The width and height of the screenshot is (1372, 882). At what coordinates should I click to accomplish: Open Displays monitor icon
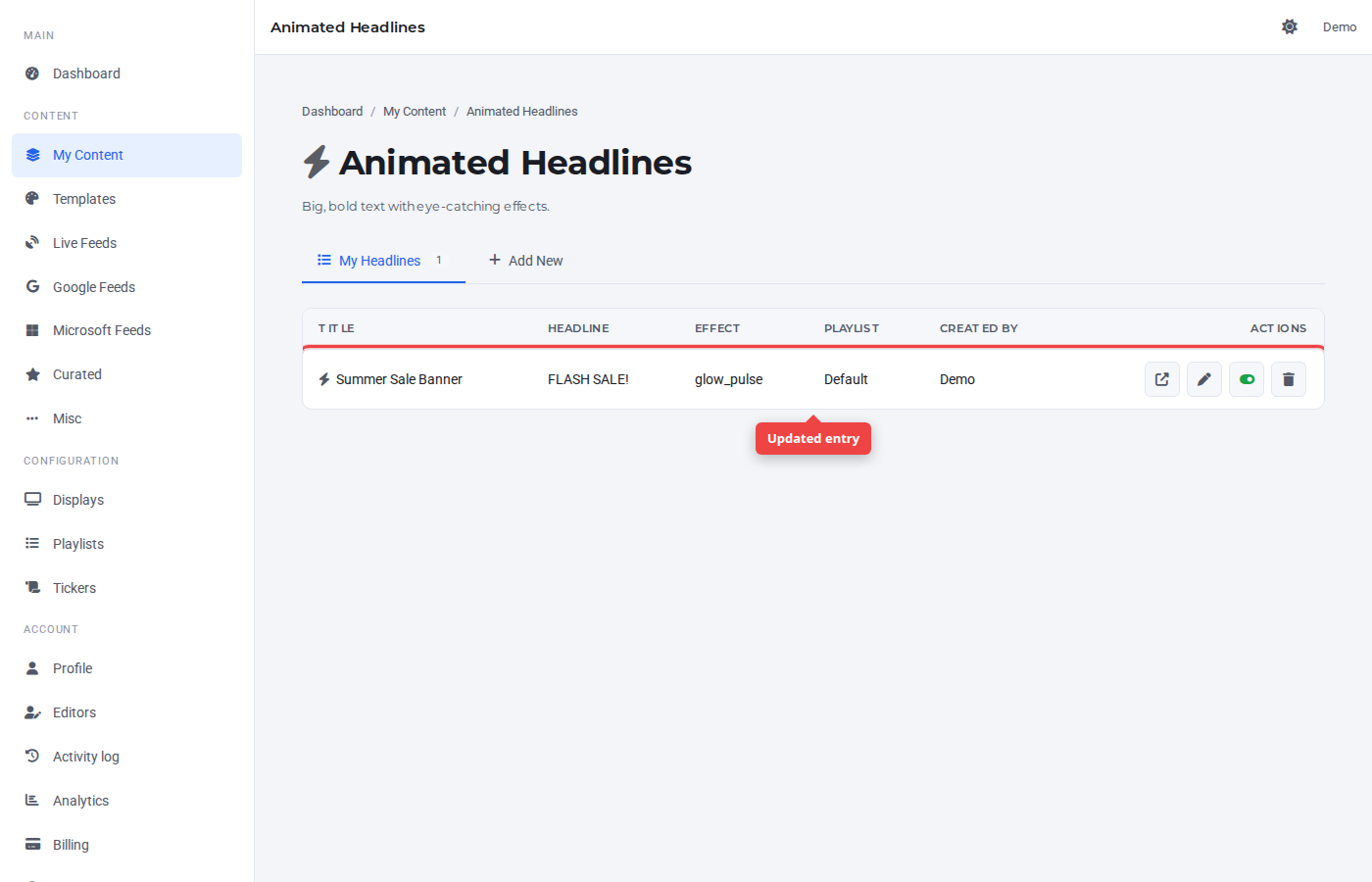click(x=32, y=499)
